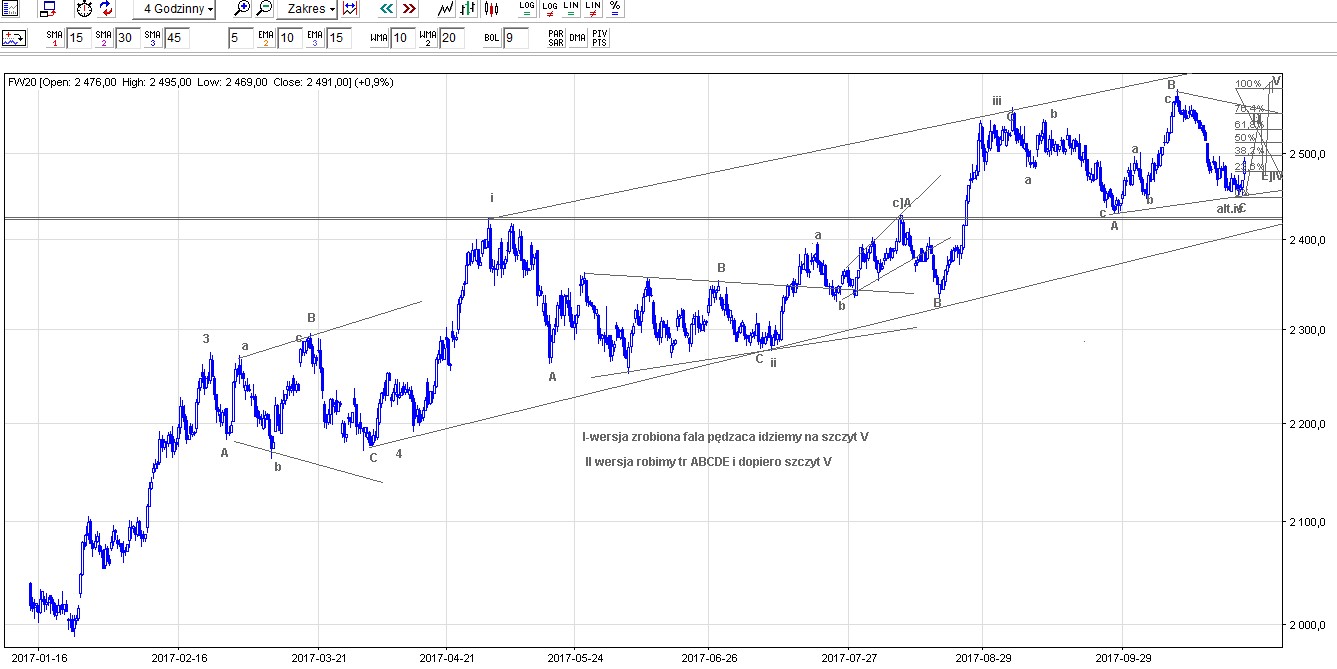Viewport: 1337px width, 669px height.
Task: Click the 2 500,0 price axis label
Action: coord(1307,154)
